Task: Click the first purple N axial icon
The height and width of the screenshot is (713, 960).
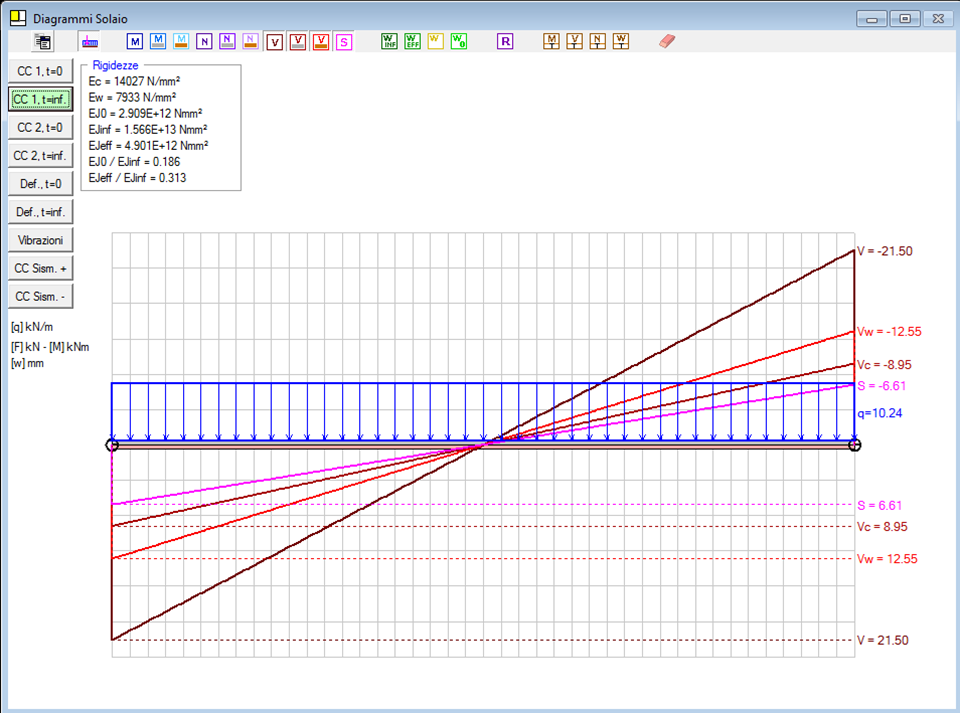Action: (x=204, y=41)
